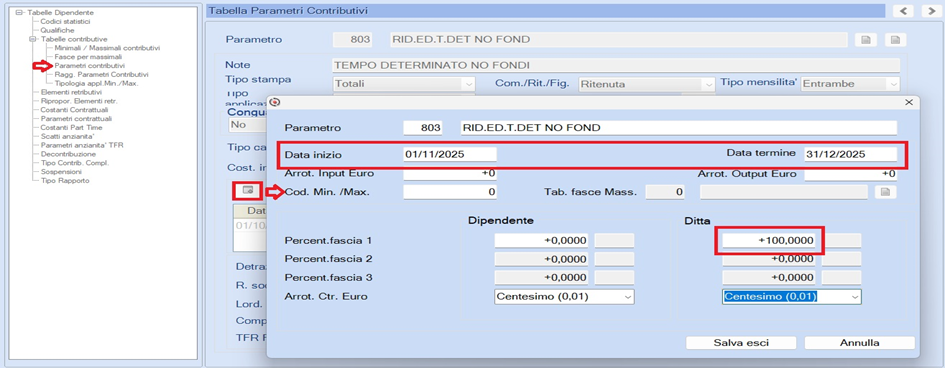Open the Tipo mensilita' Entrambe dropdown
945x368 pixels.
[x=893, y=84]
